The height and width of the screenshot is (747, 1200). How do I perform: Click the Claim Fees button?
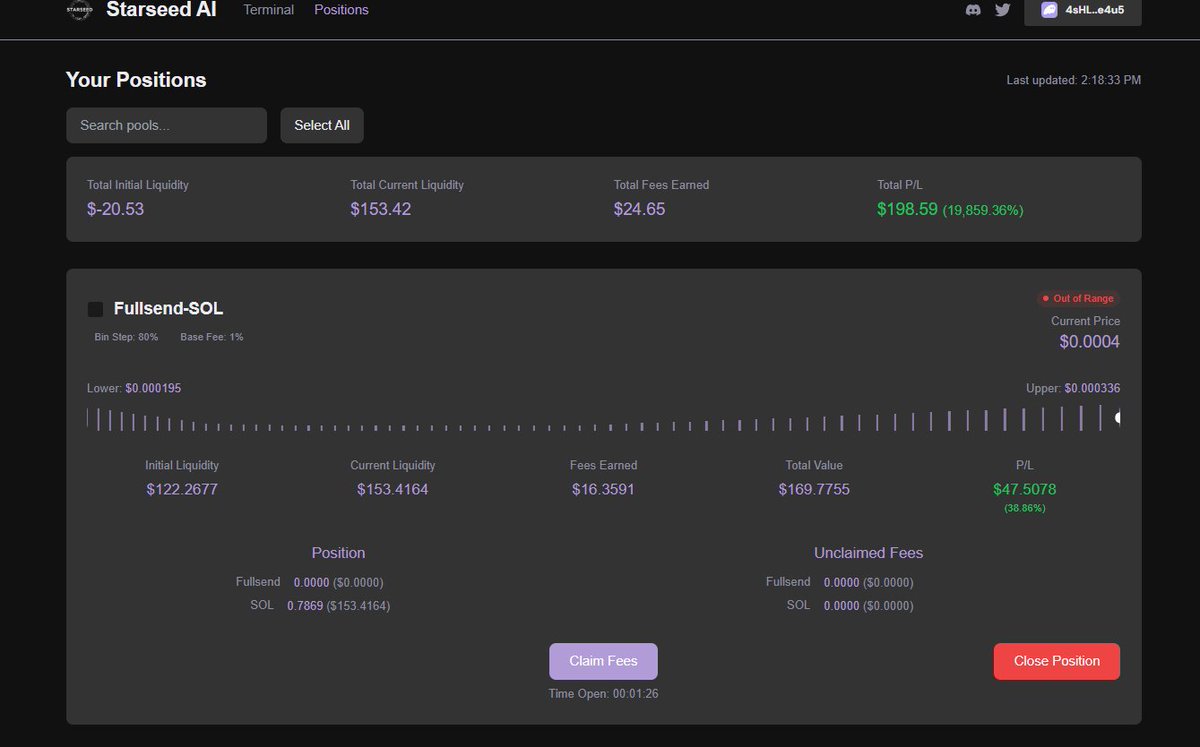point(603,661)
